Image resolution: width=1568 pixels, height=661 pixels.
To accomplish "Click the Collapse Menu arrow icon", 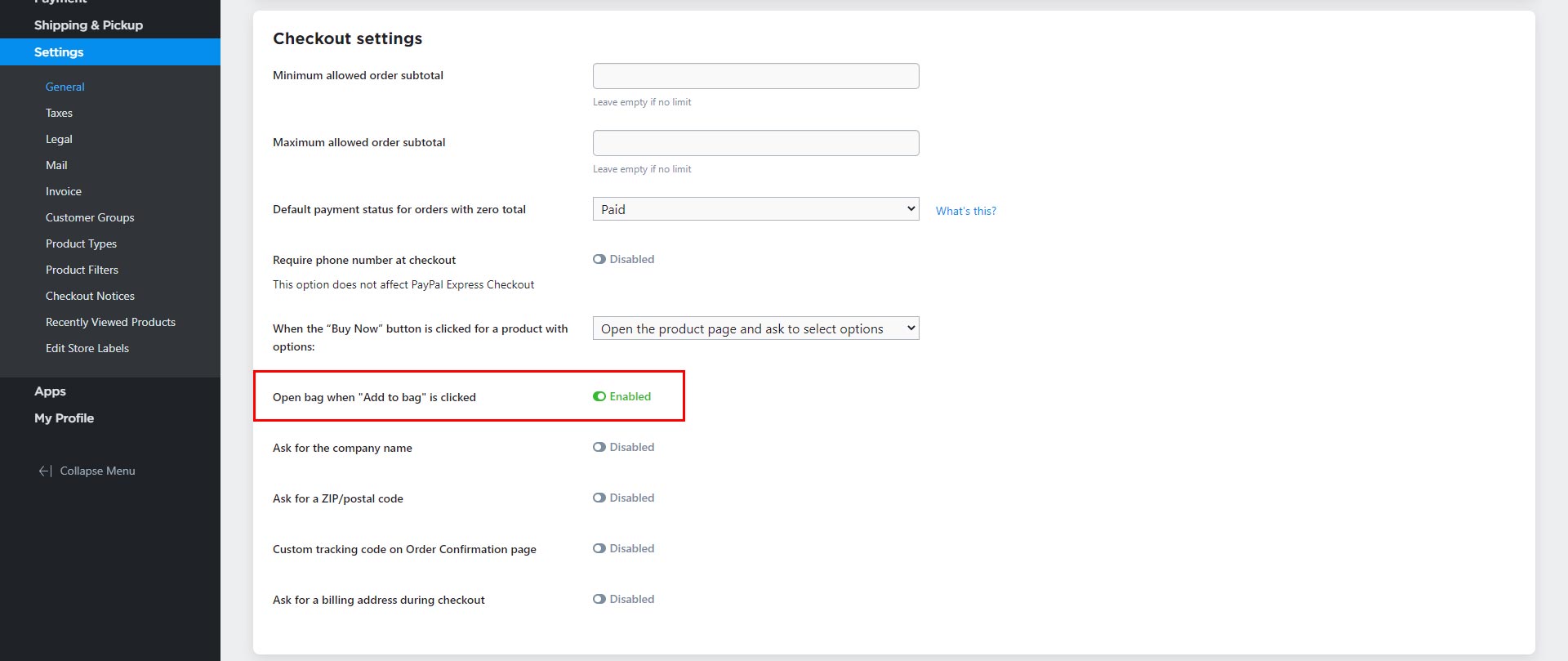I will 45,471.
